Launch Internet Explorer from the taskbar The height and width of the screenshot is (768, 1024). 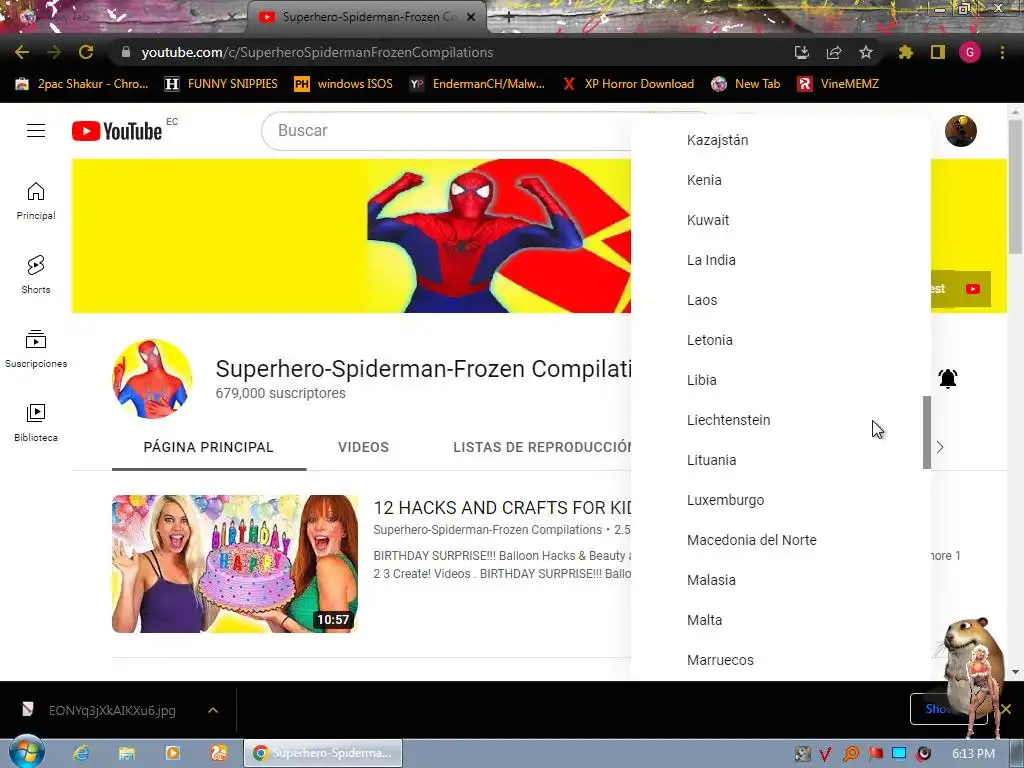(x=81, y=753)
